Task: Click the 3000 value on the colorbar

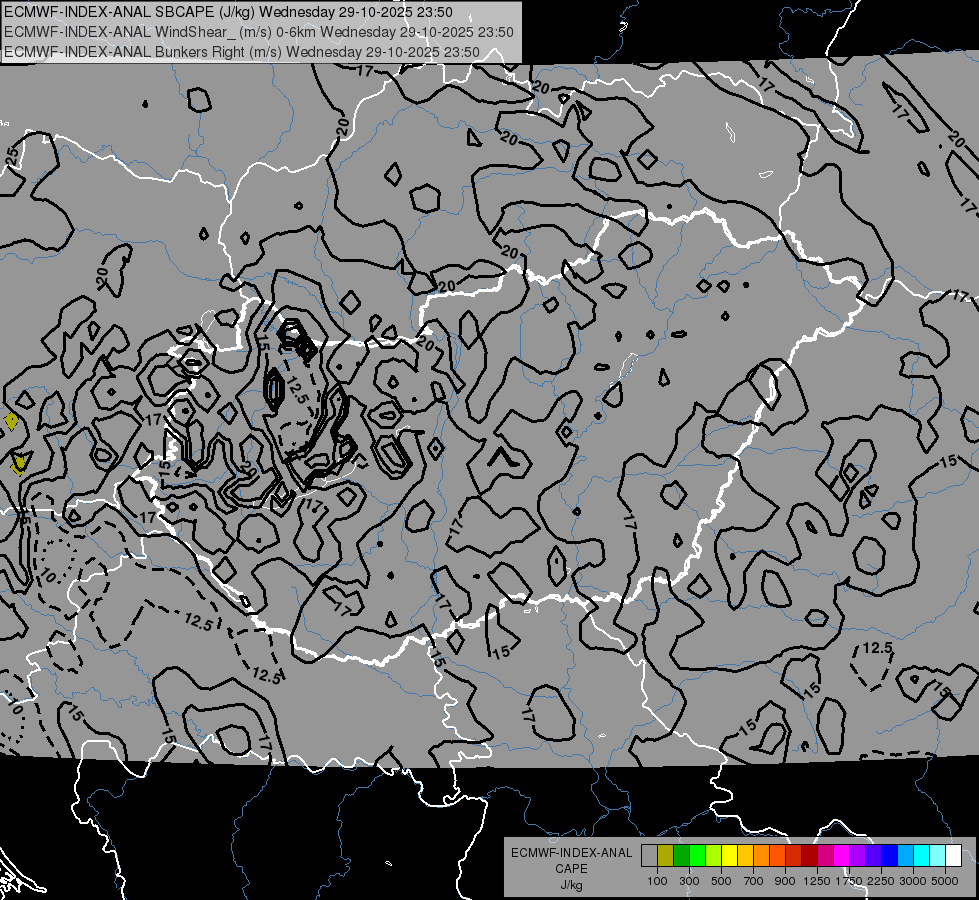Action: [x=913, y=881]
